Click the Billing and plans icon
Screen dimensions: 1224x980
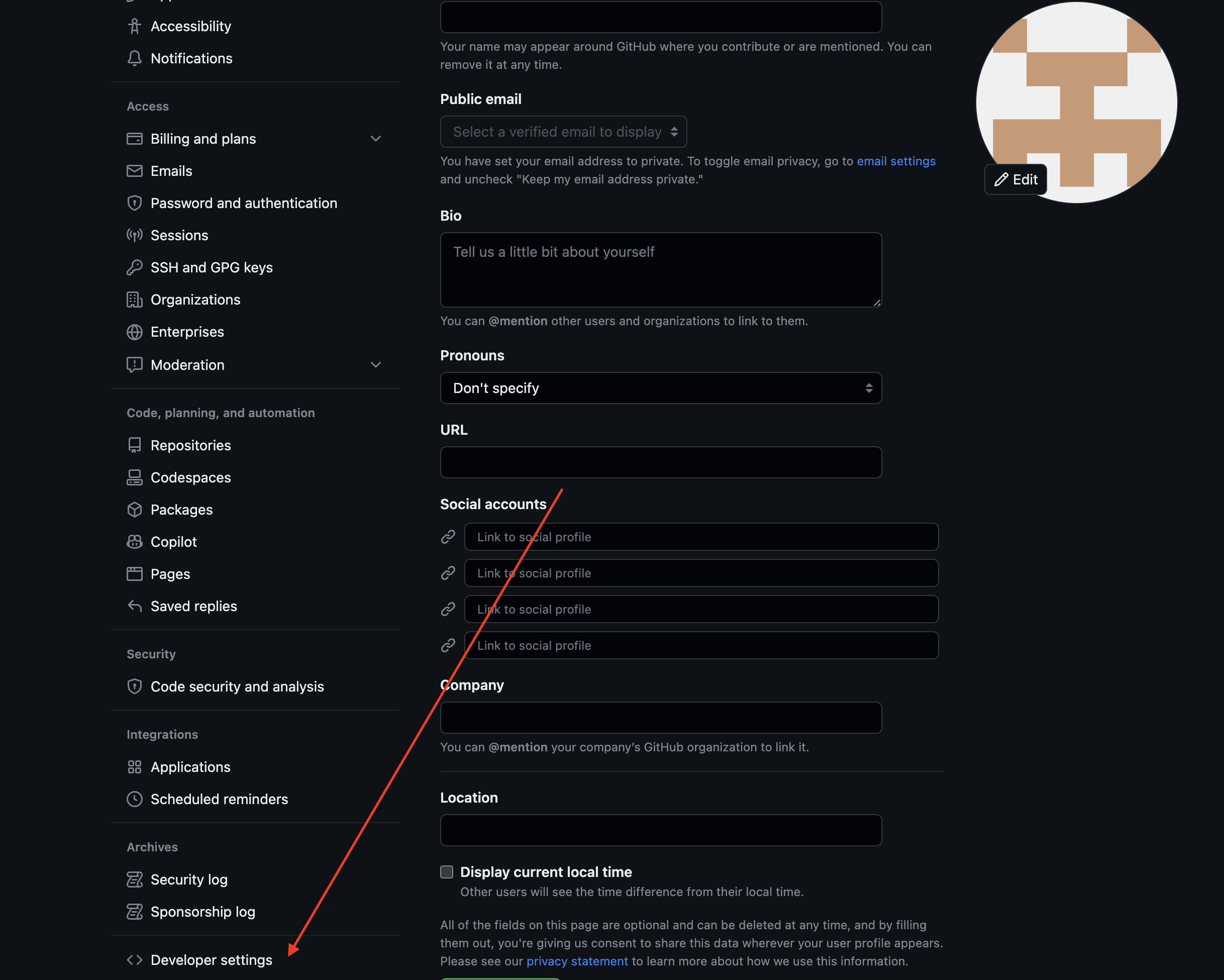[x=134, y=138]
